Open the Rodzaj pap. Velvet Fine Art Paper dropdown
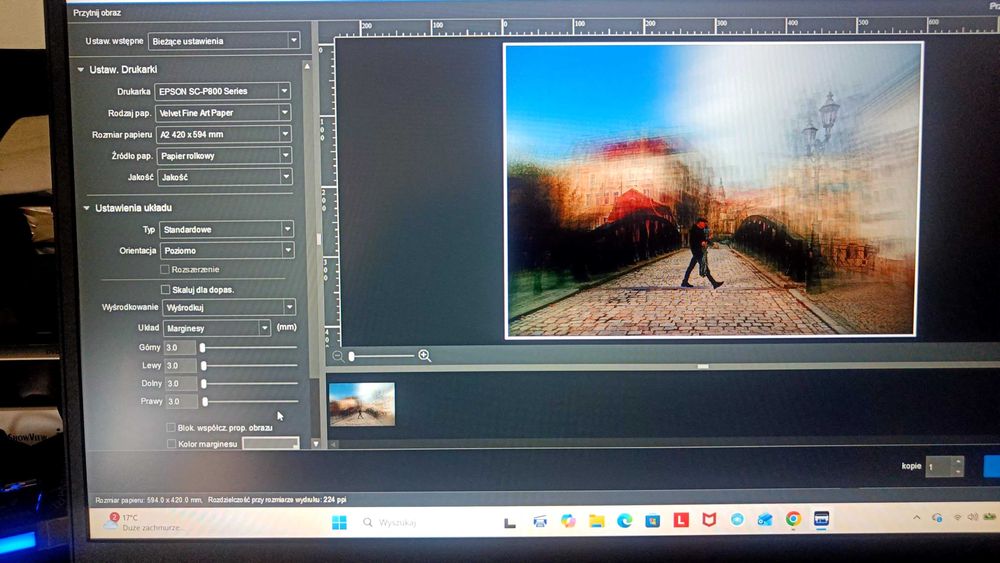 tap(223, 113)
